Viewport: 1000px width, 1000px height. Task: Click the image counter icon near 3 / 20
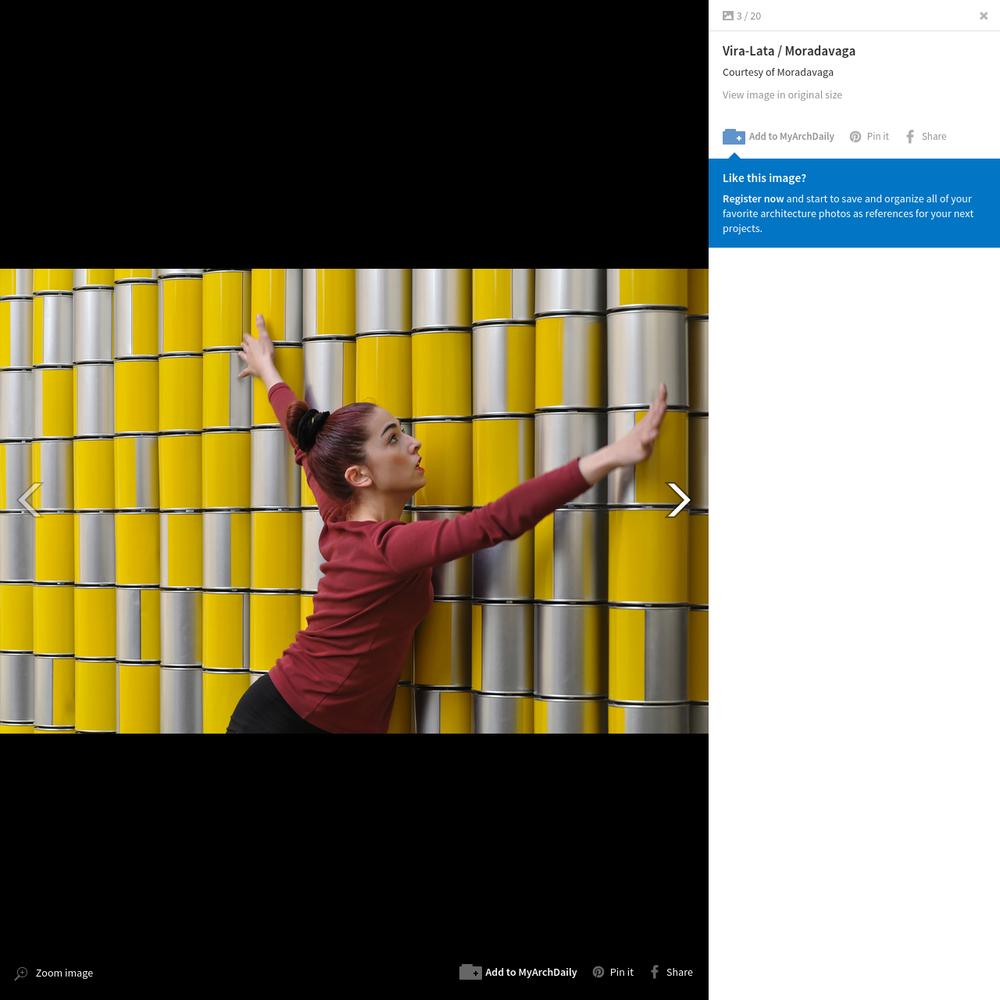728,16
